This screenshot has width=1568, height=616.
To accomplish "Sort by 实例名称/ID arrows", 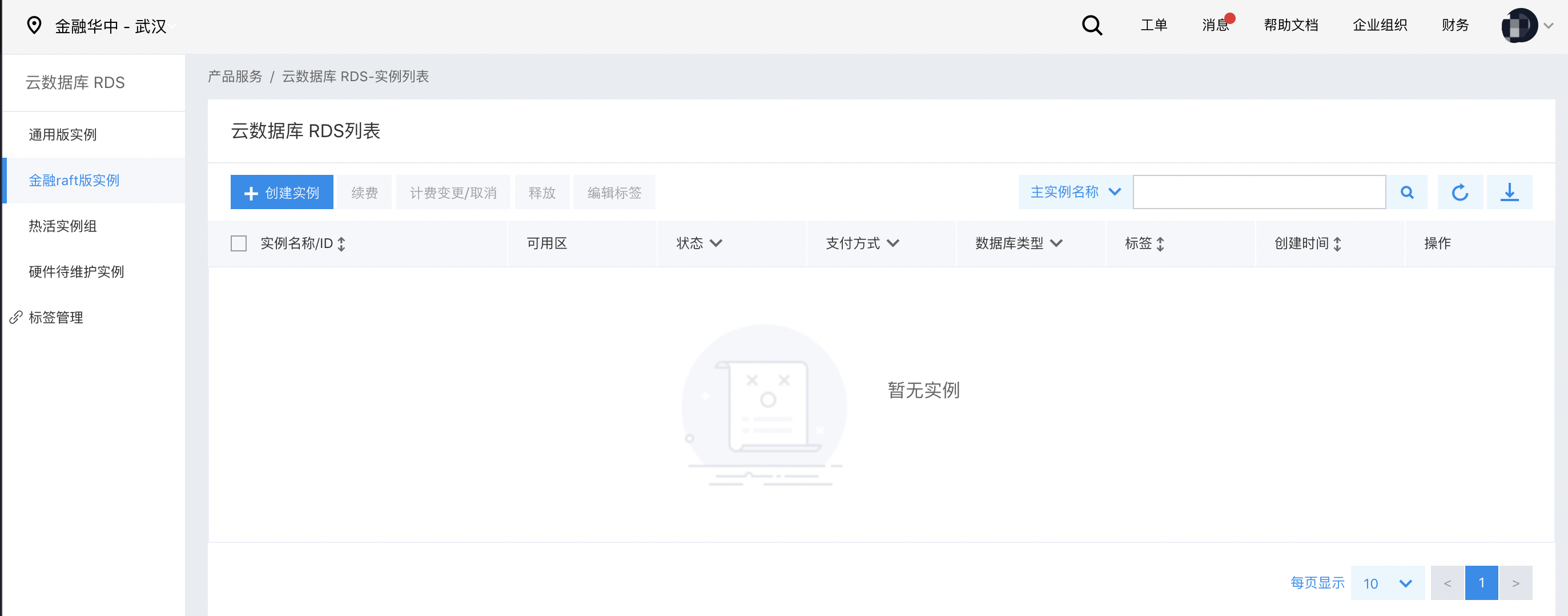I will tap(341, 244).
